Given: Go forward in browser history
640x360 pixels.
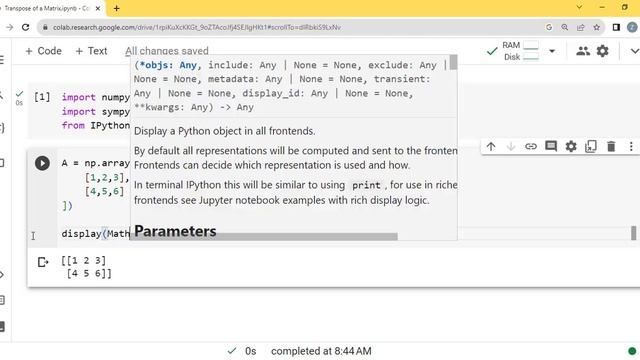Looking at the screenshot, I should [9, 27].
